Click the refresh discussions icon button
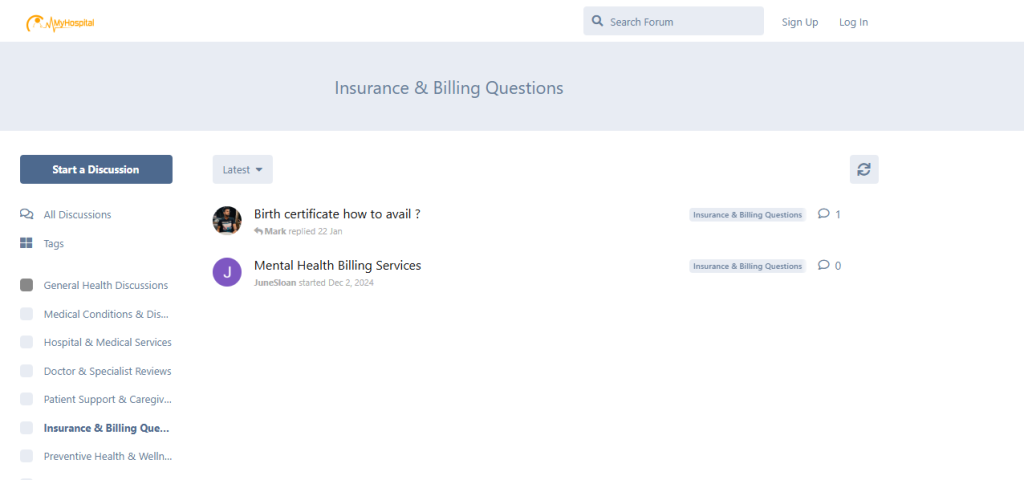The image size is (1024, 480). (864, 169)
